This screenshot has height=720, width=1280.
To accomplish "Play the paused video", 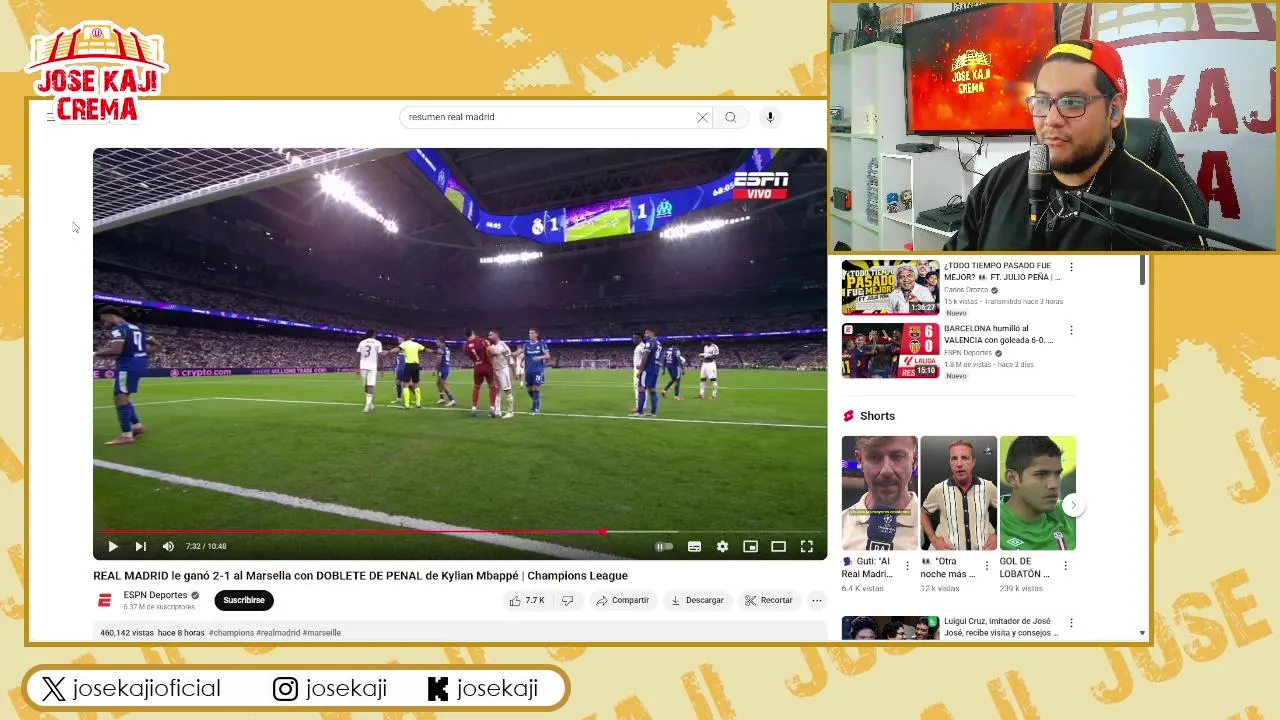I will [x=113, y=546].
